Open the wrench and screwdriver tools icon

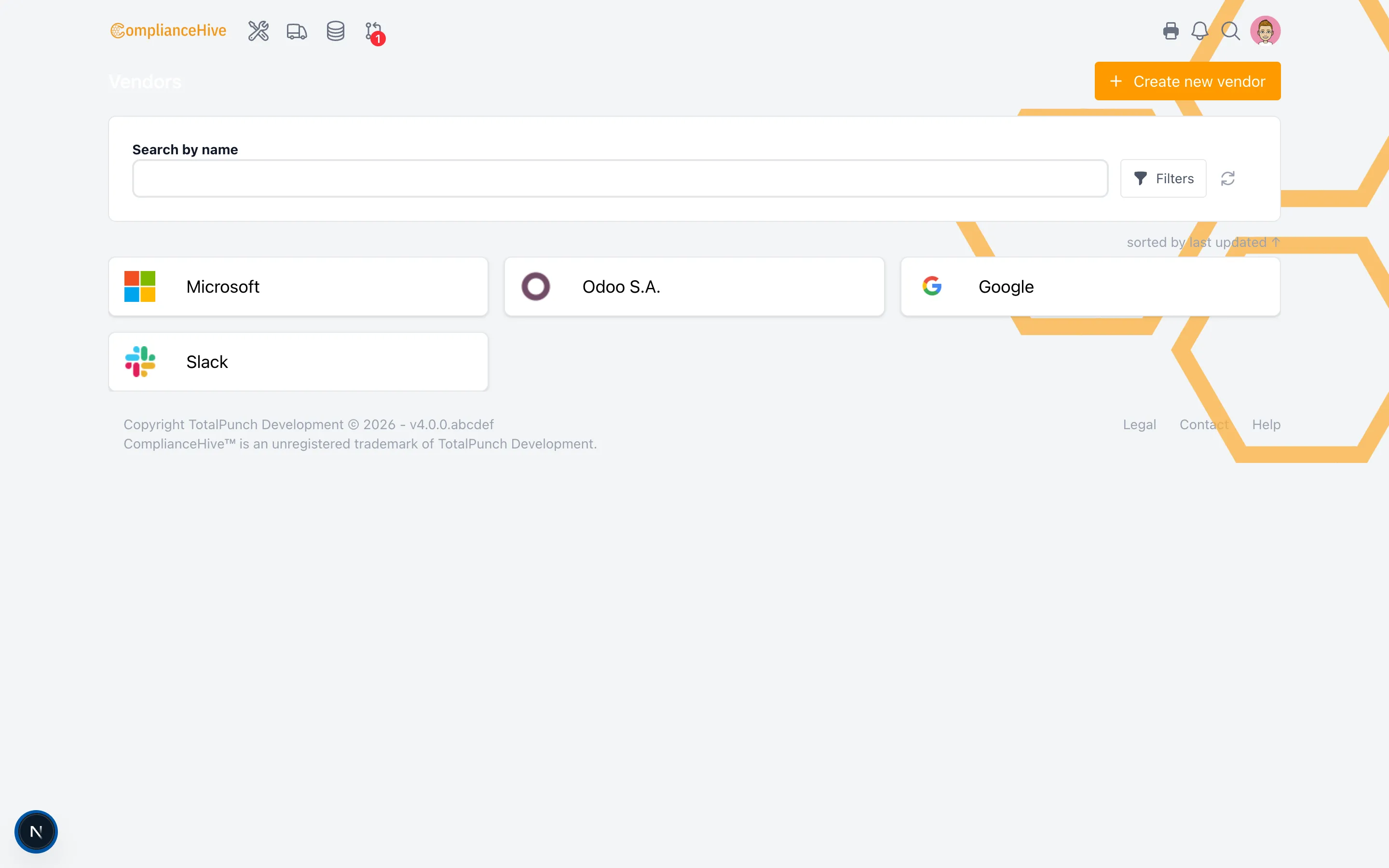259,31
